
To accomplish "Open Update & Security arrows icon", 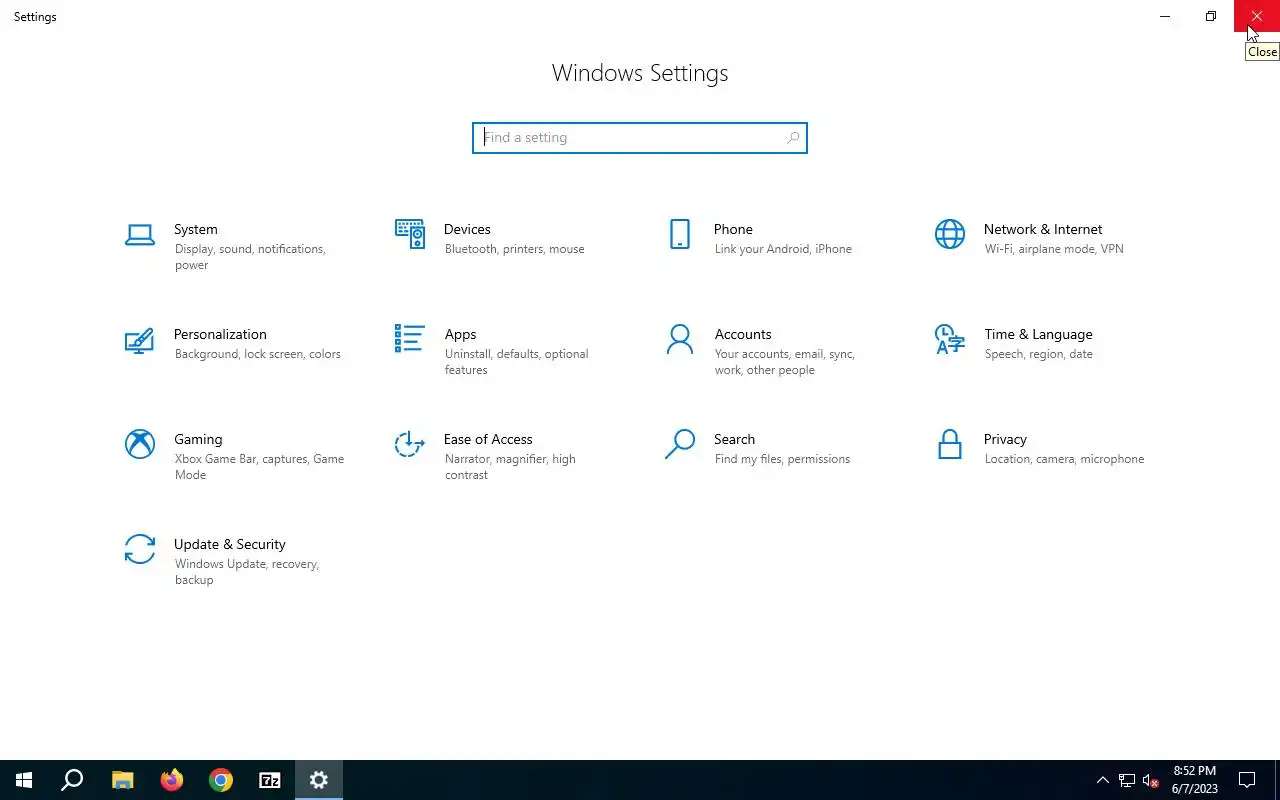I will click(x=140, y=549).
